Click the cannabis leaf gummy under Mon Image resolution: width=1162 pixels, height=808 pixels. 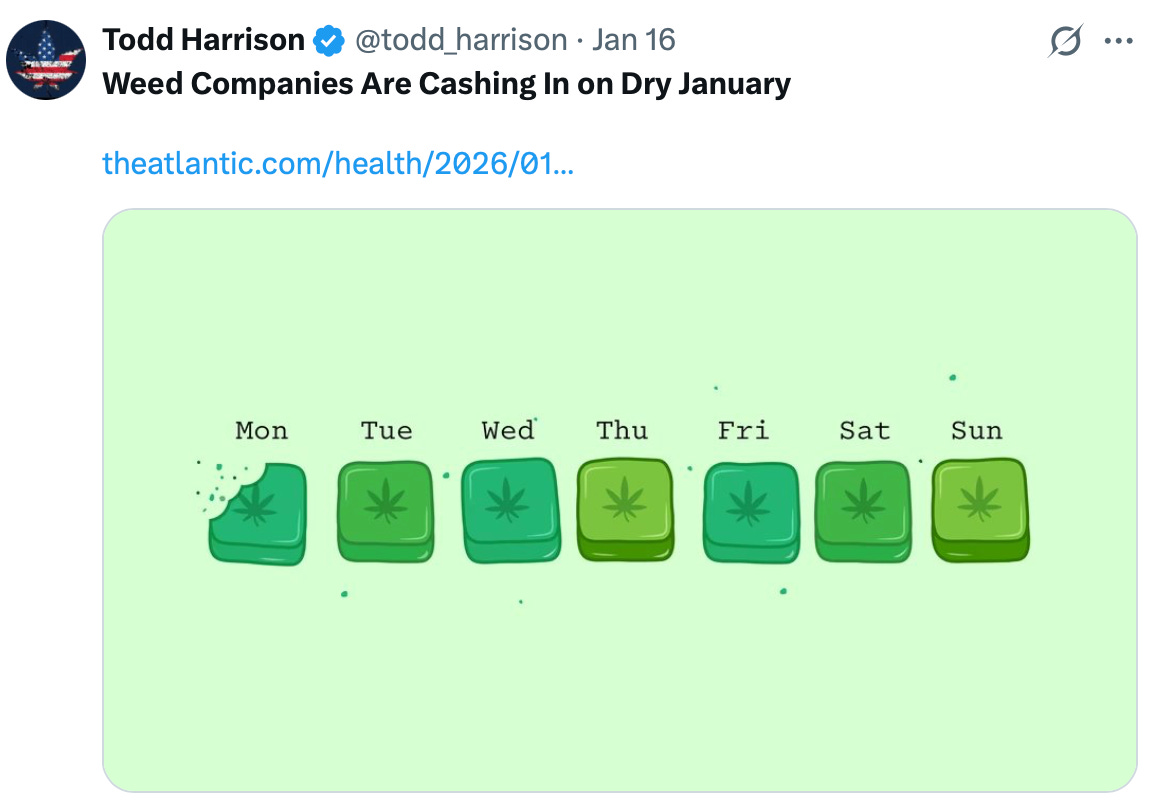[257, 510]
